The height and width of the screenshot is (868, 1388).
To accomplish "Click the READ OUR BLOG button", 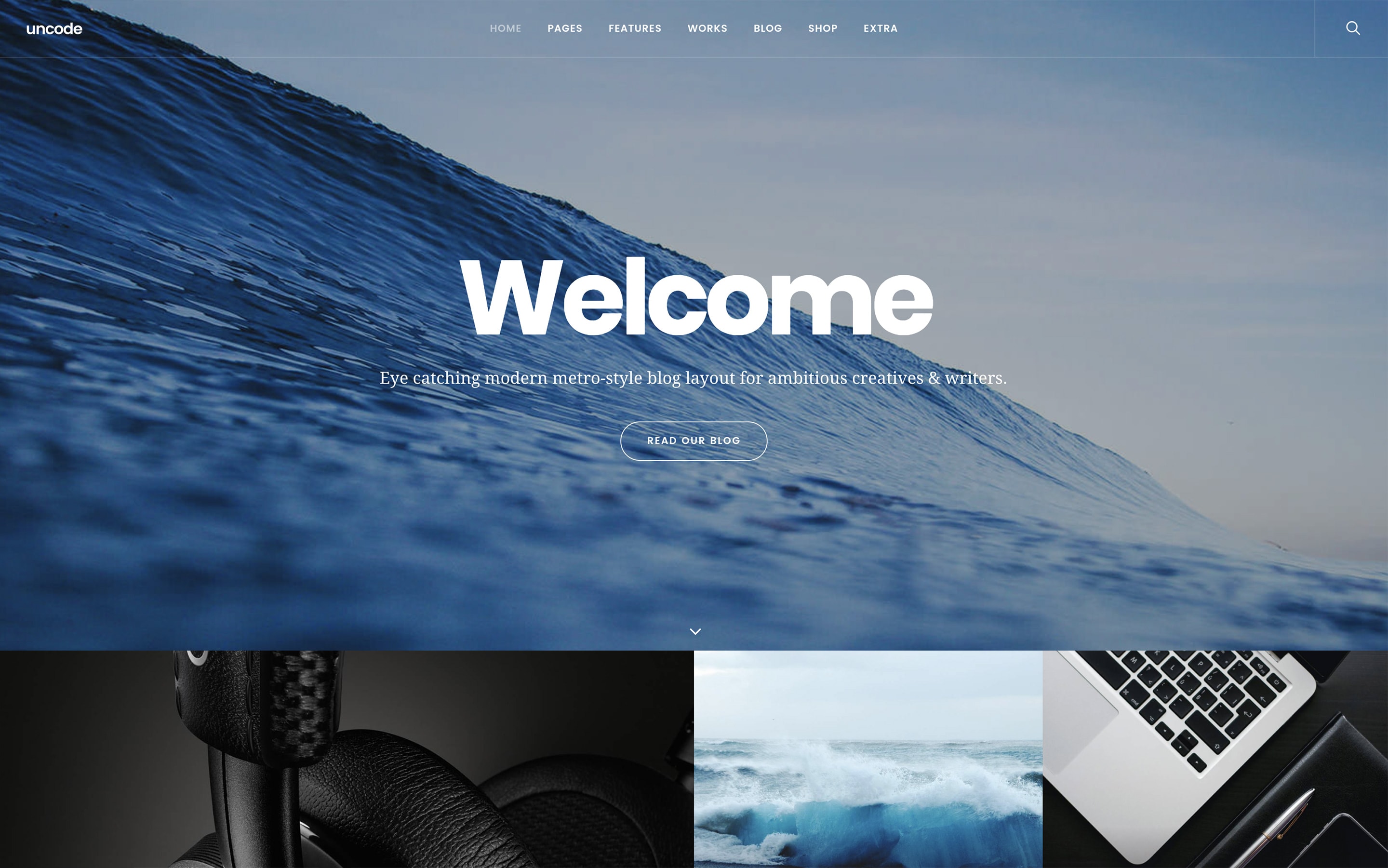I will 694,440.
